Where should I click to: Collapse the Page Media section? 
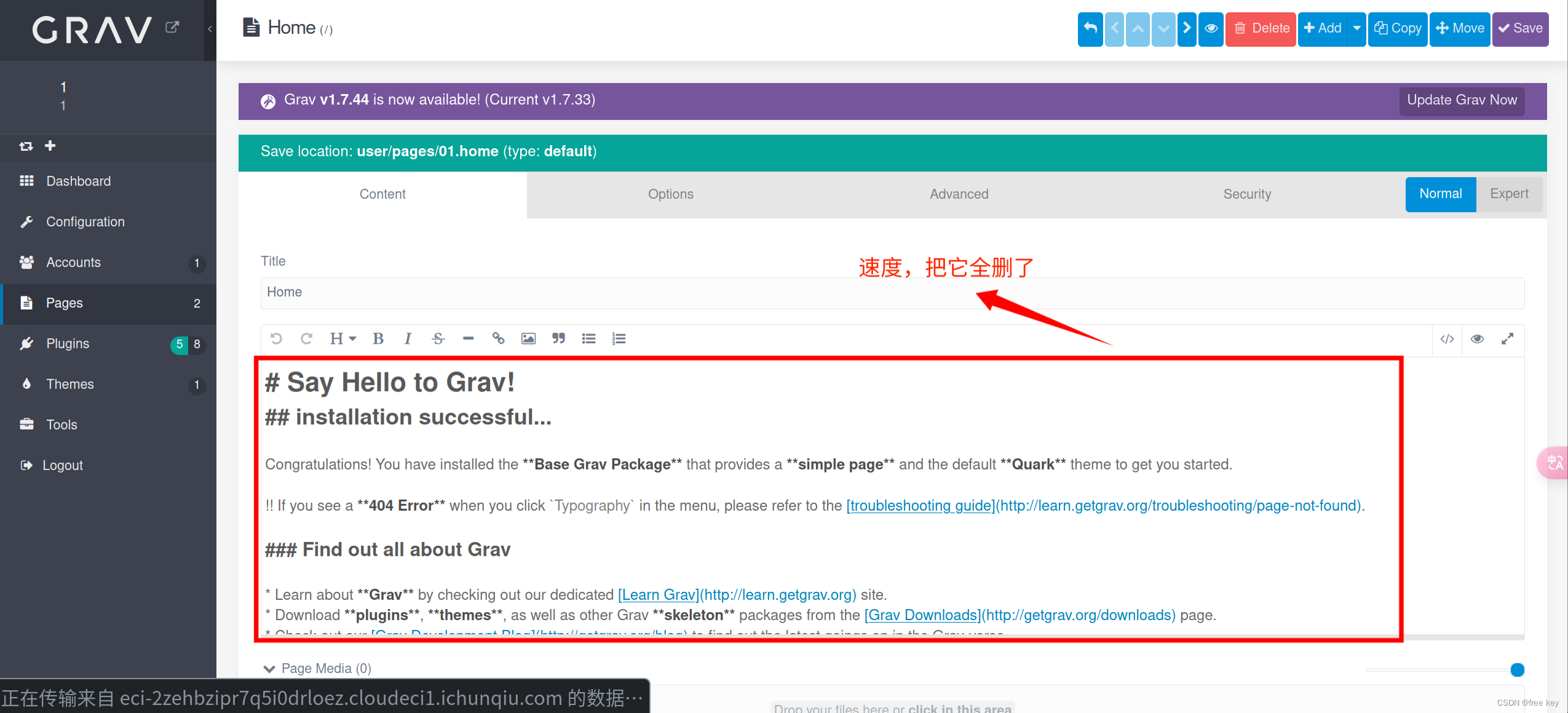pos(269,668)
